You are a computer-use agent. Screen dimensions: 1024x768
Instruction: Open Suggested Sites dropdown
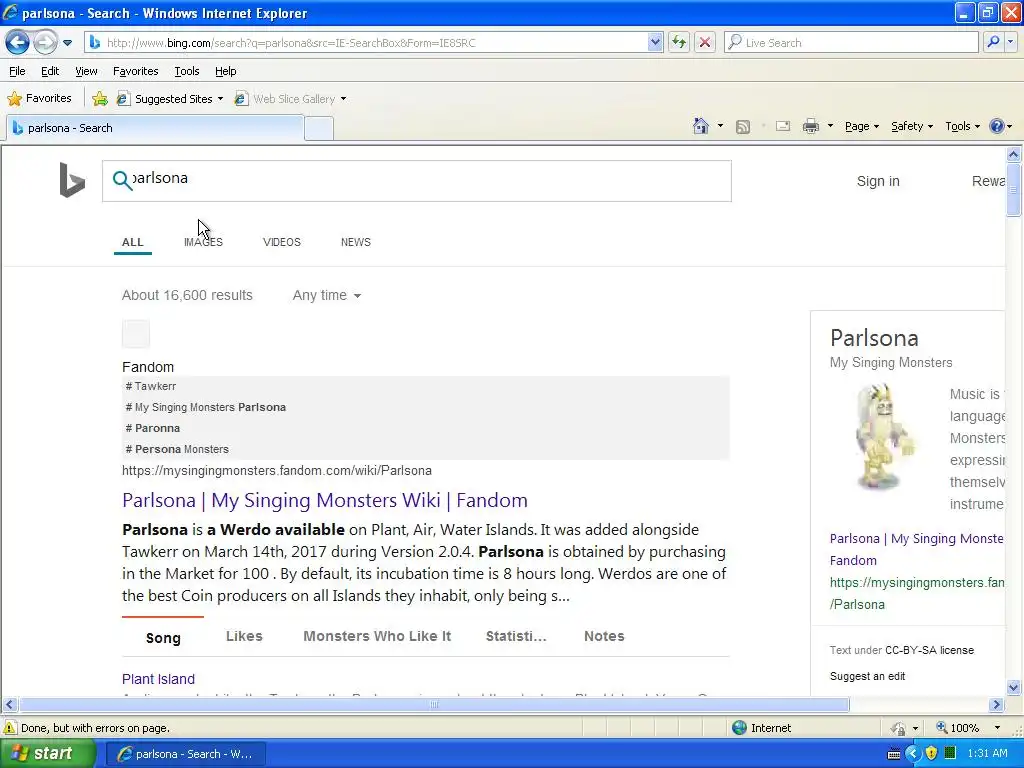pos(170,99)
